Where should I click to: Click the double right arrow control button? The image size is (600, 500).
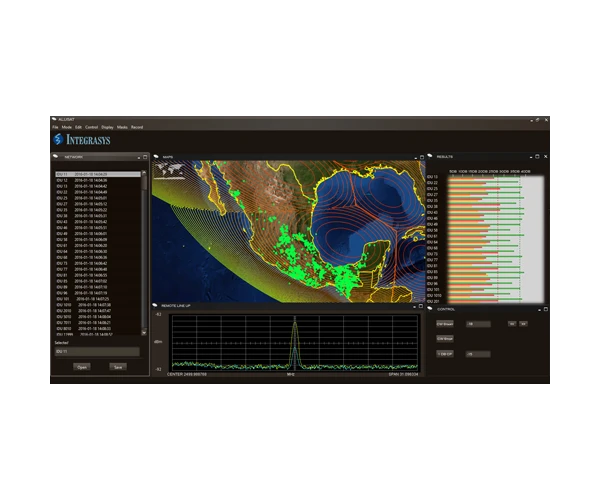tap(523, 324)
